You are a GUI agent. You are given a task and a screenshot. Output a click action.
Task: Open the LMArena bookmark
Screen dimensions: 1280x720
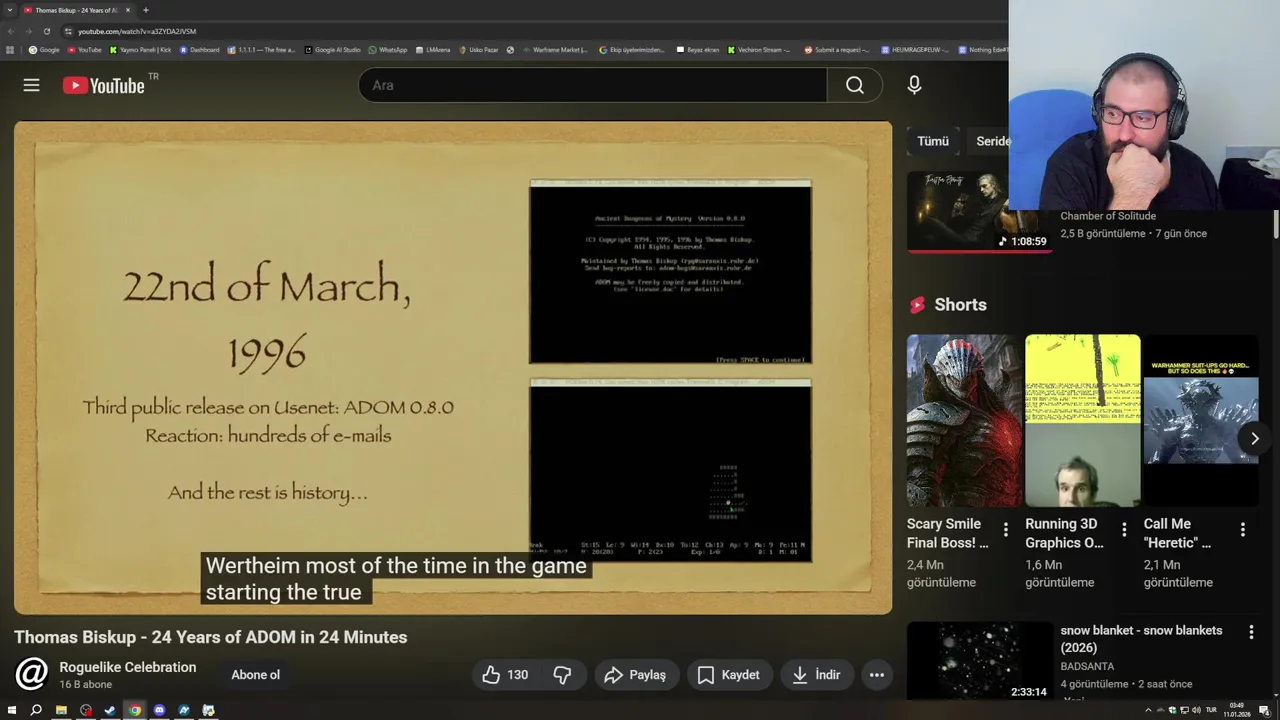pos(433,49)
